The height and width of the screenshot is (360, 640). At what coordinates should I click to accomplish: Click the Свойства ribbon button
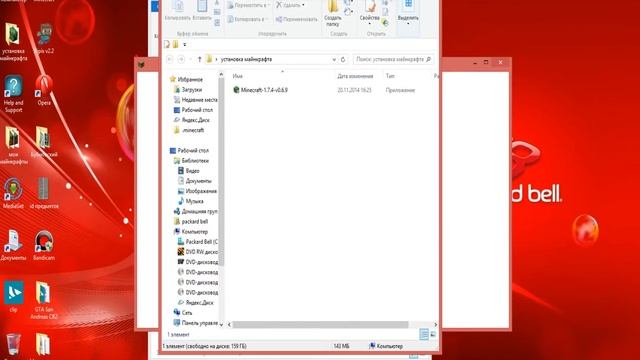369,12
